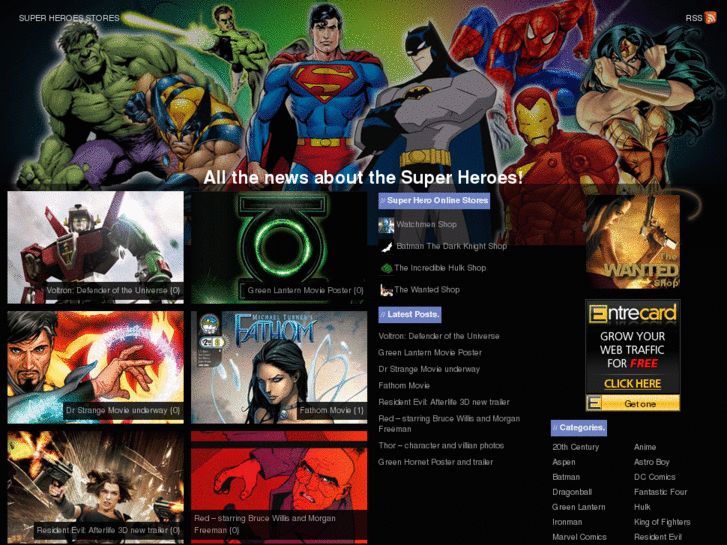
Task: Select the Fantastic Four category
Action: click(x=660, y=492)
